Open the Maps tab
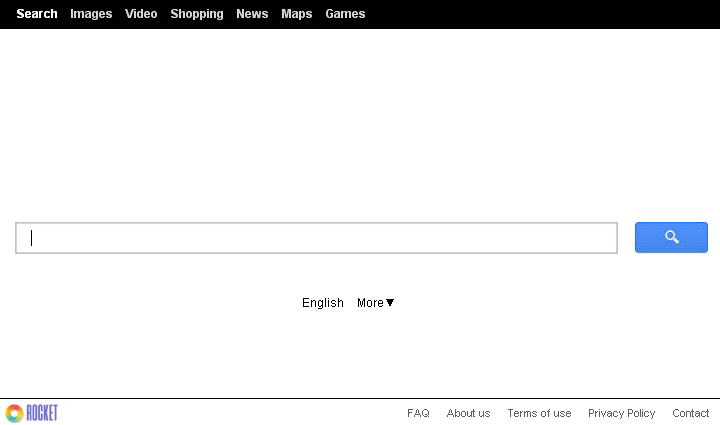This screenshot has height=425, width=720. pyautogui.click(x=297, y=14)
